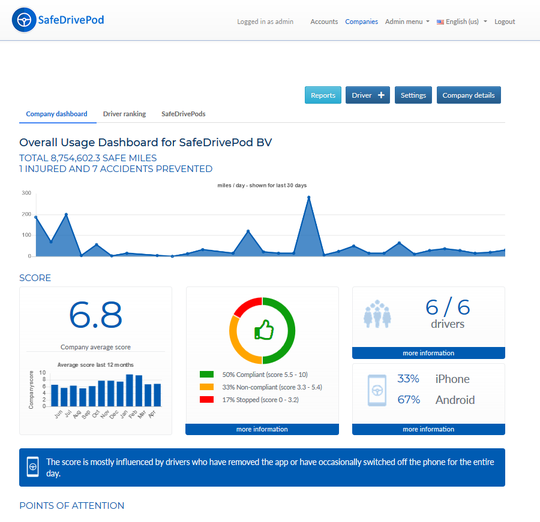Switch to the Company dashboard tab
The width and height of the screenshot is (540, 522).
coord(56,114)
